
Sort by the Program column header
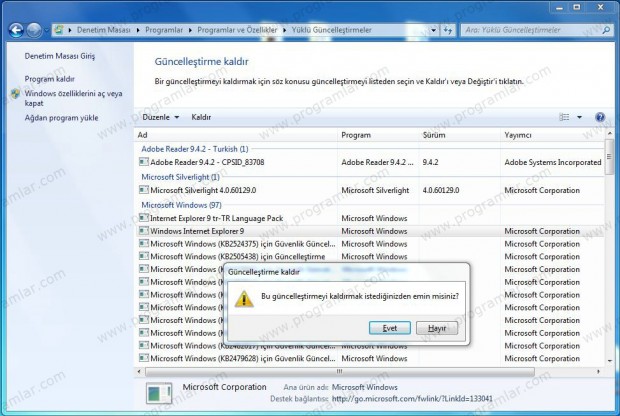click(379, 135)
